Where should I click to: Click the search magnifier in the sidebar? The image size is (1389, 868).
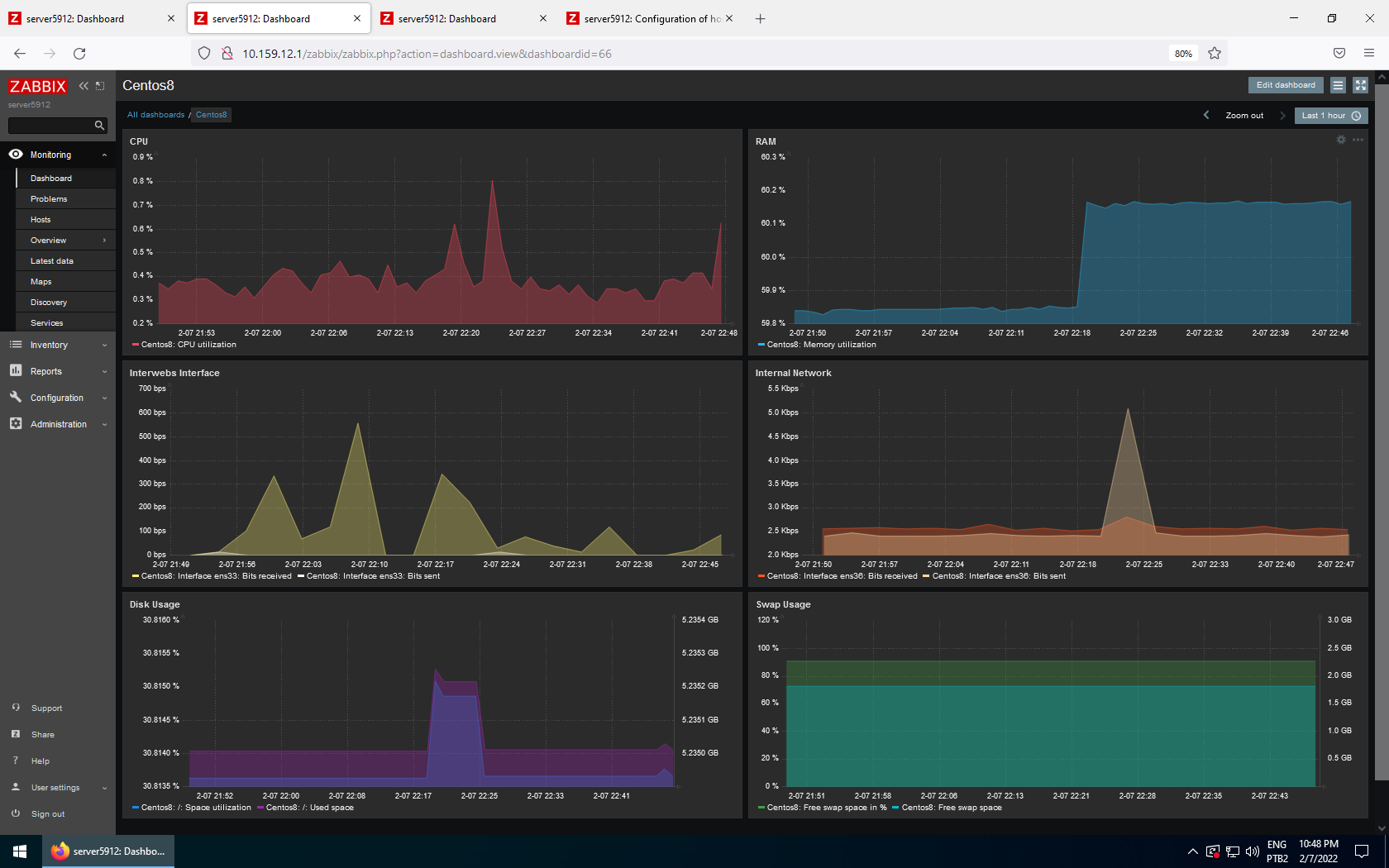[99, 125]
